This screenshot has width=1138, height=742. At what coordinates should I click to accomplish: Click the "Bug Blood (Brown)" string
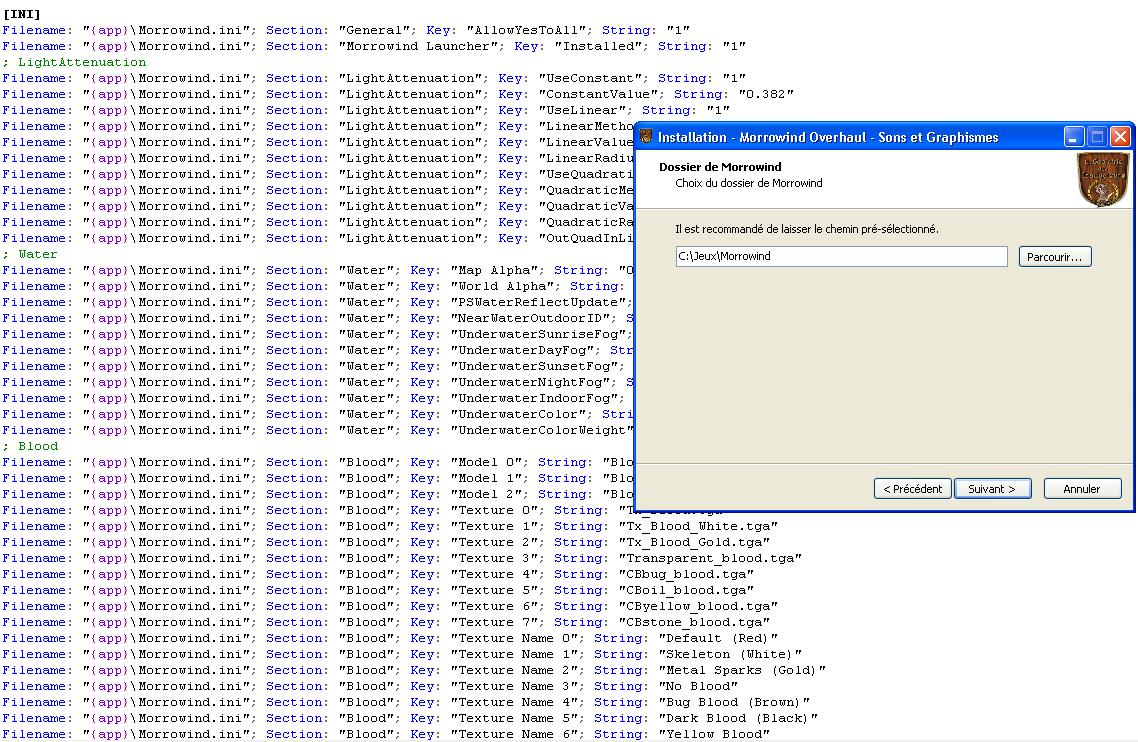pos(734,702)
